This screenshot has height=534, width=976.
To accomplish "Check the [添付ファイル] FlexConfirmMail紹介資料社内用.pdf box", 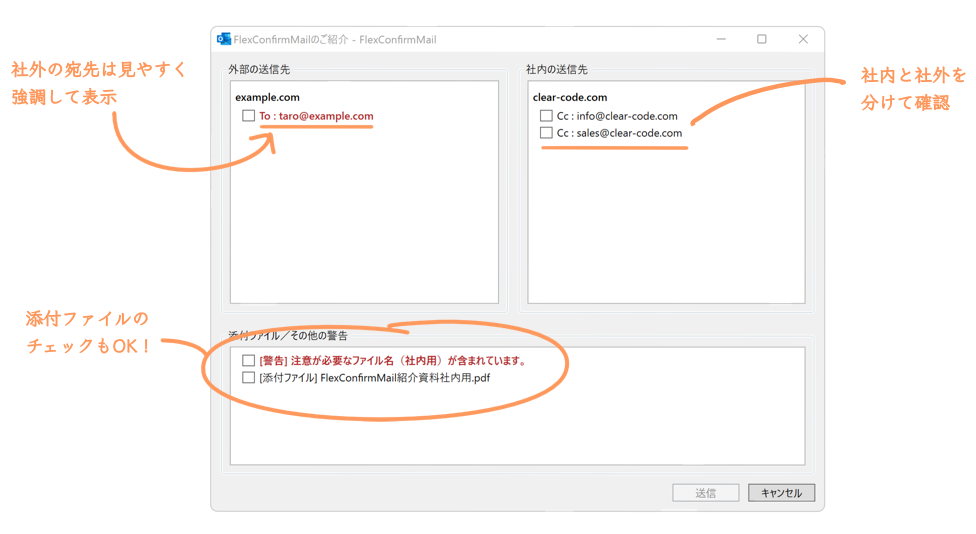I will tap(248, 377).
